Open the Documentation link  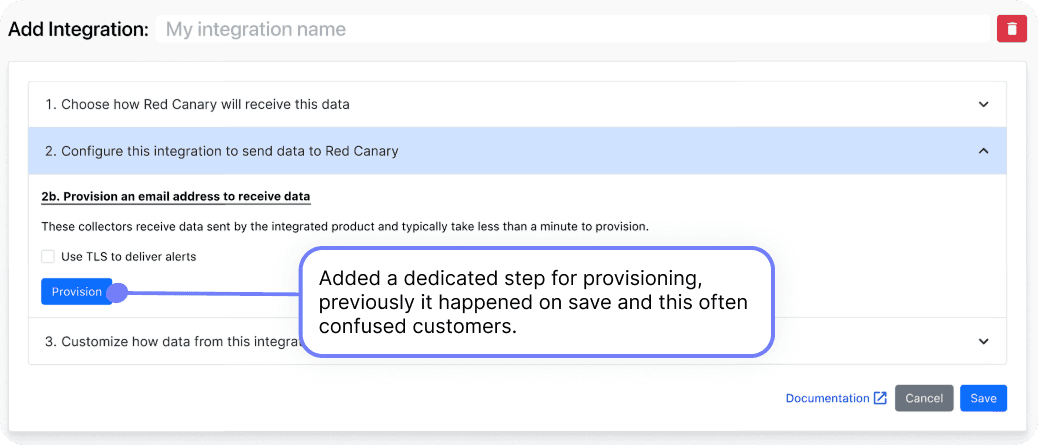(827, 398)
